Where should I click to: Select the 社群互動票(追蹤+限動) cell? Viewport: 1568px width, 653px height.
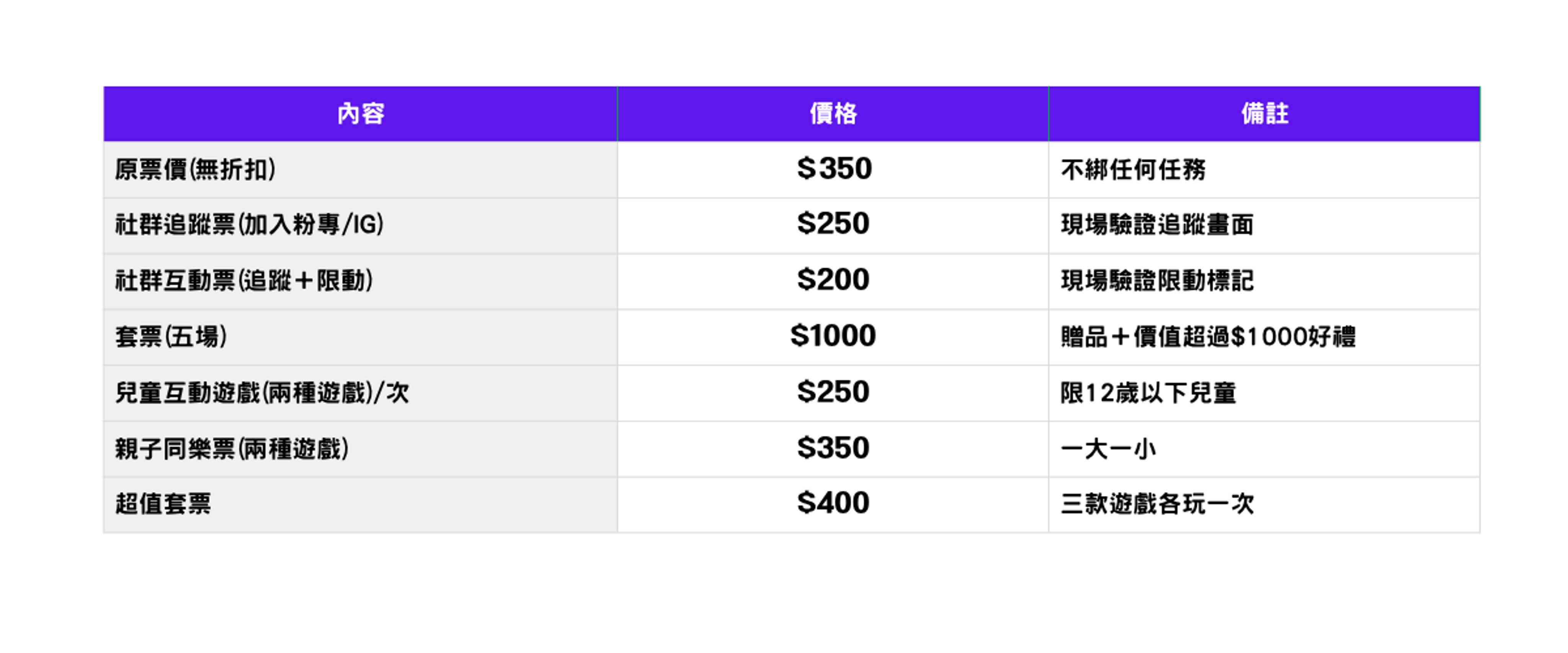point(360,282)
